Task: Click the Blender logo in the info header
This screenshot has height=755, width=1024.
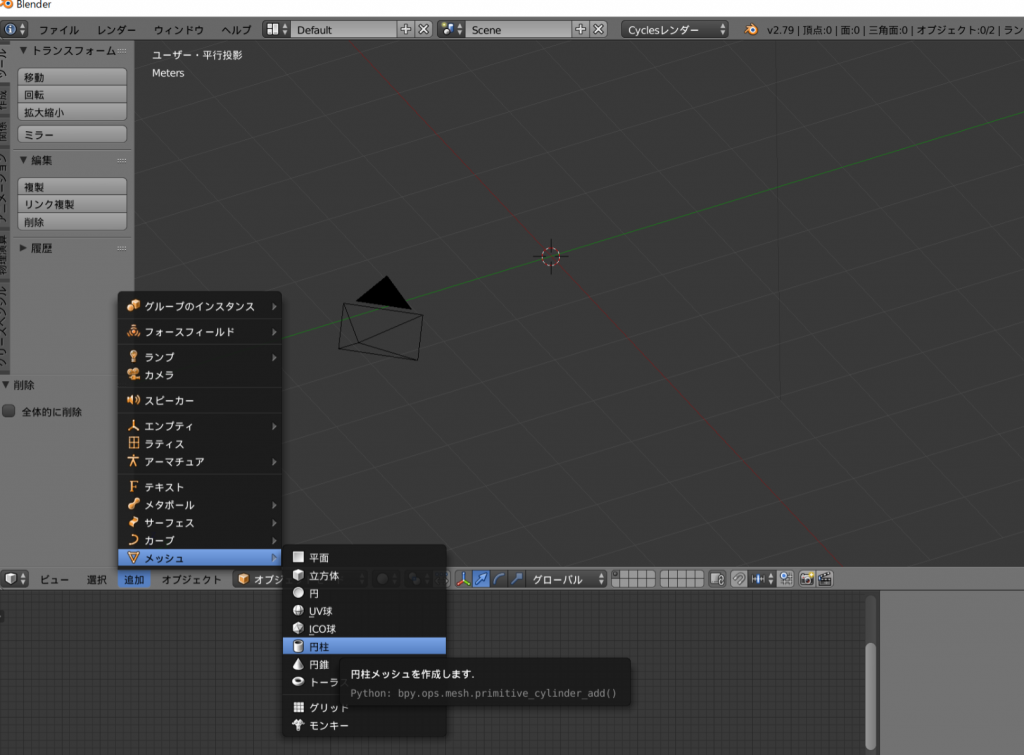Action: [751, 30]
